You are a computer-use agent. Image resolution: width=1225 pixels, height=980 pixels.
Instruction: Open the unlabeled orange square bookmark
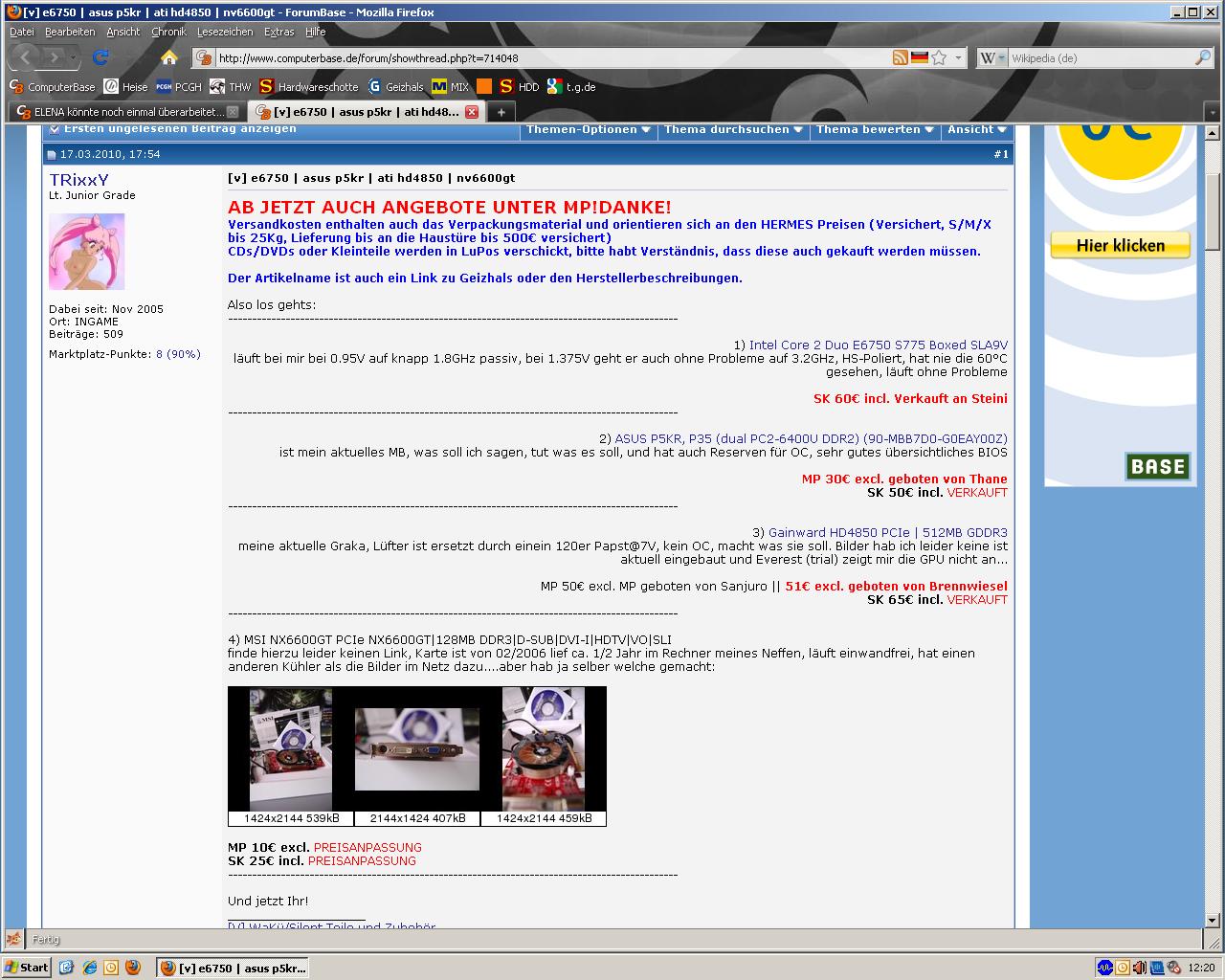[484, 87]
